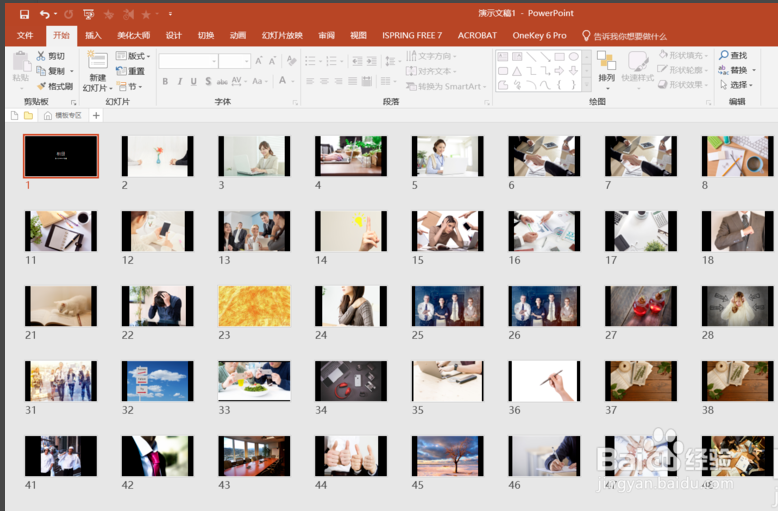Switch to the Transitions (切换) tab
Viewport: 778px width, 511px height.
(x=206, y=36)
